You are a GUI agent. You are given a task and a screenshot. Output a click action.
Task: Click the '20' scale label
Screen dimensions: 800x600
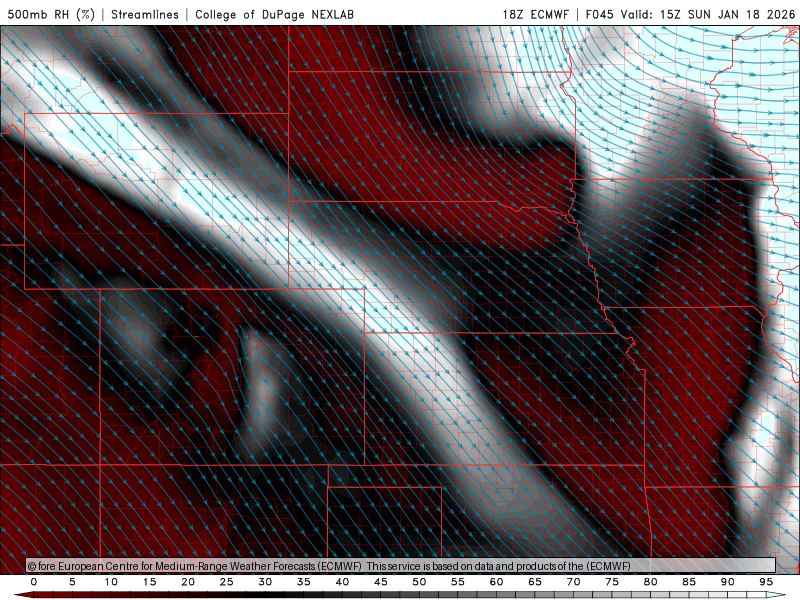pos(188,582)
